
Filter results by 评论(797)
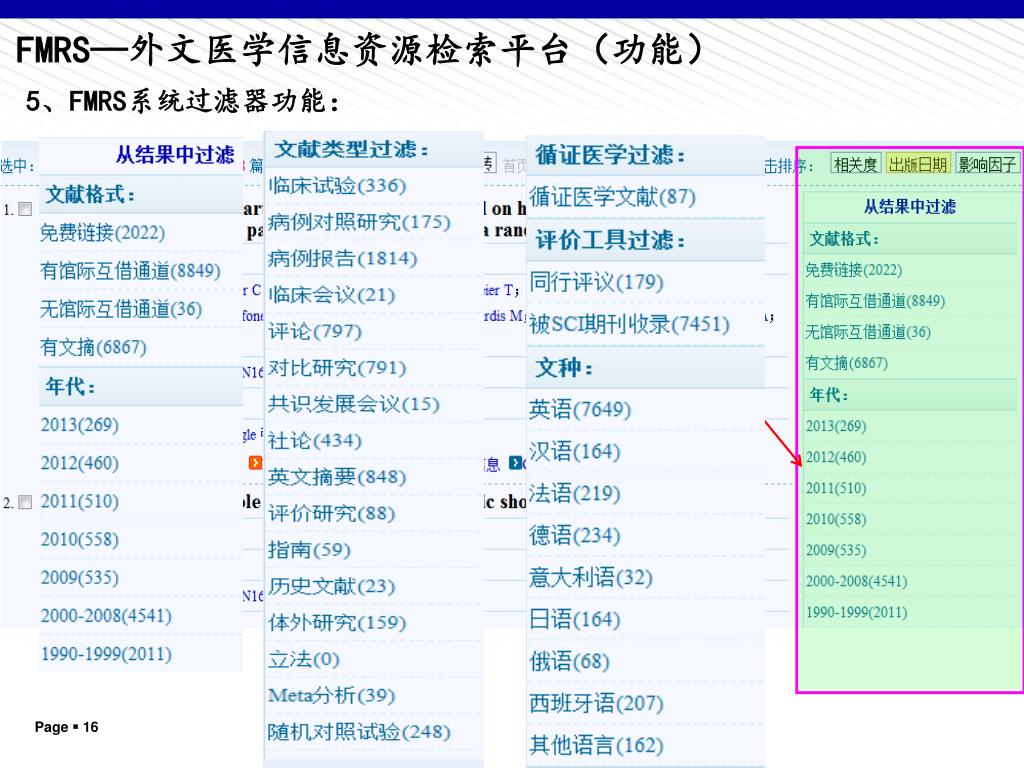point(315,331)
